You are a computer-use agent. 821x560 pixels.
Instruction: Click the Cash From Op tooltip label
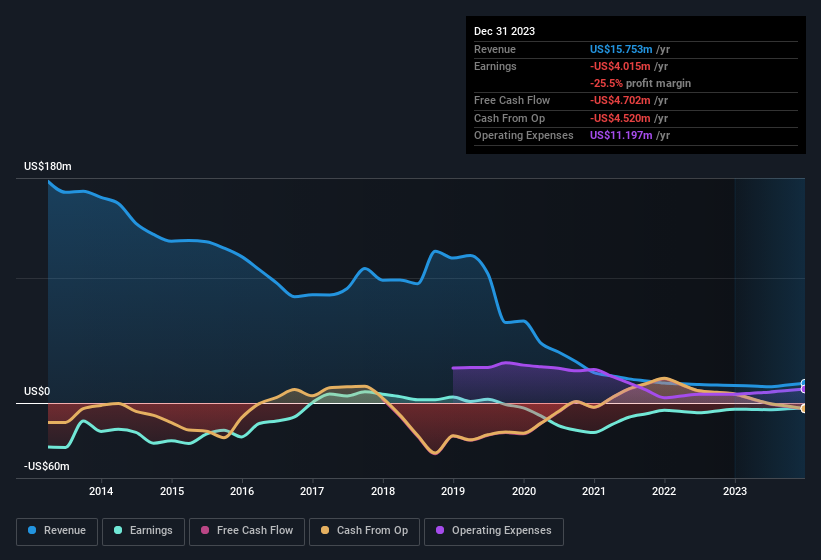pyautogui.click(x=509, y=118)
